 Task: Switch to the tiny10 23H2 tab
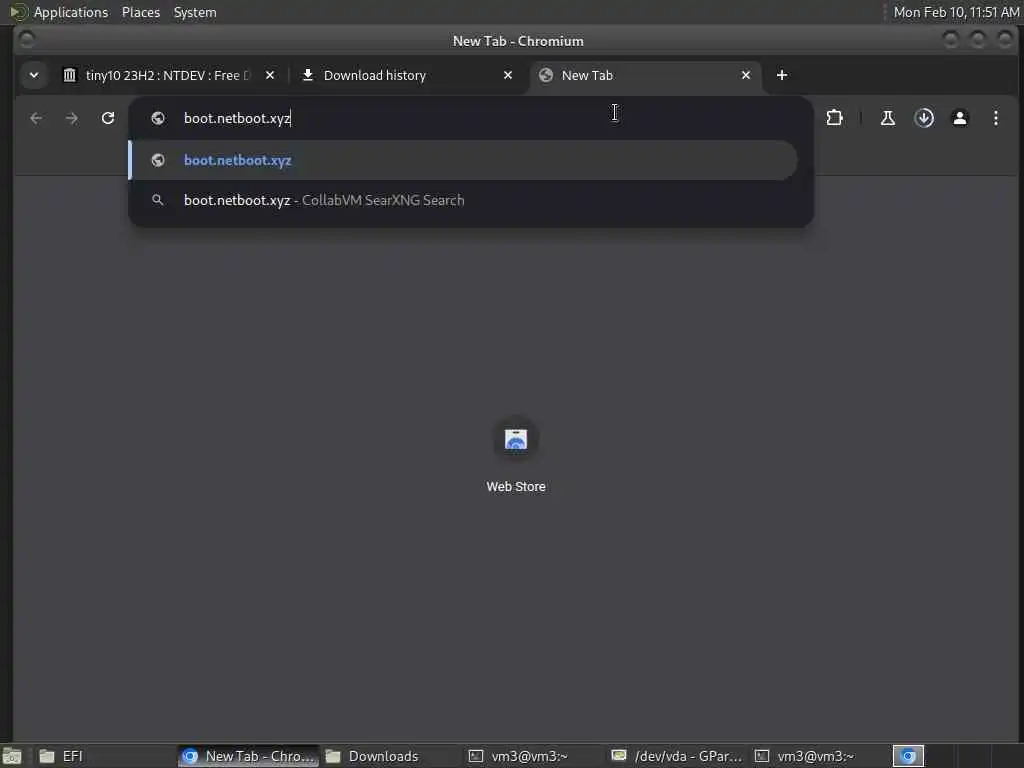(168, 75)
